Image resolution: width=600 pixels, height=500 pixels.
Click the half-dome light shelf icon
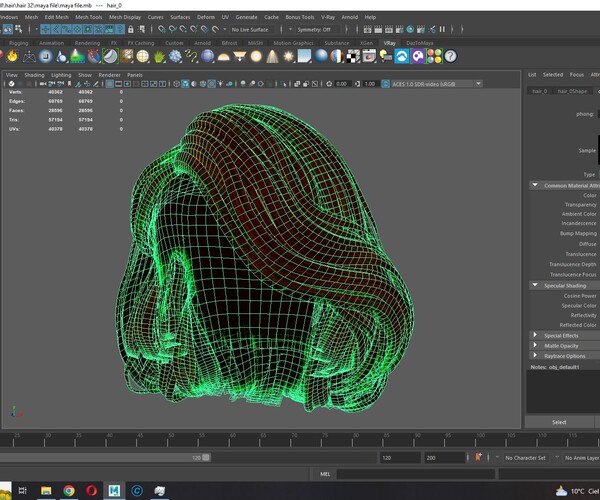[x=223, y=57]
